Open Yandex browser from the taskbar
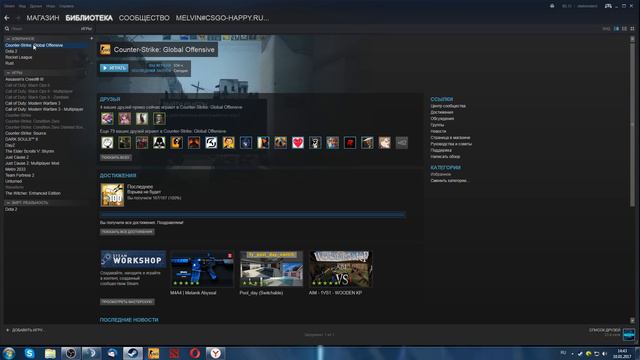This screenshot has height=360, width=640. (x=216, y=353)
